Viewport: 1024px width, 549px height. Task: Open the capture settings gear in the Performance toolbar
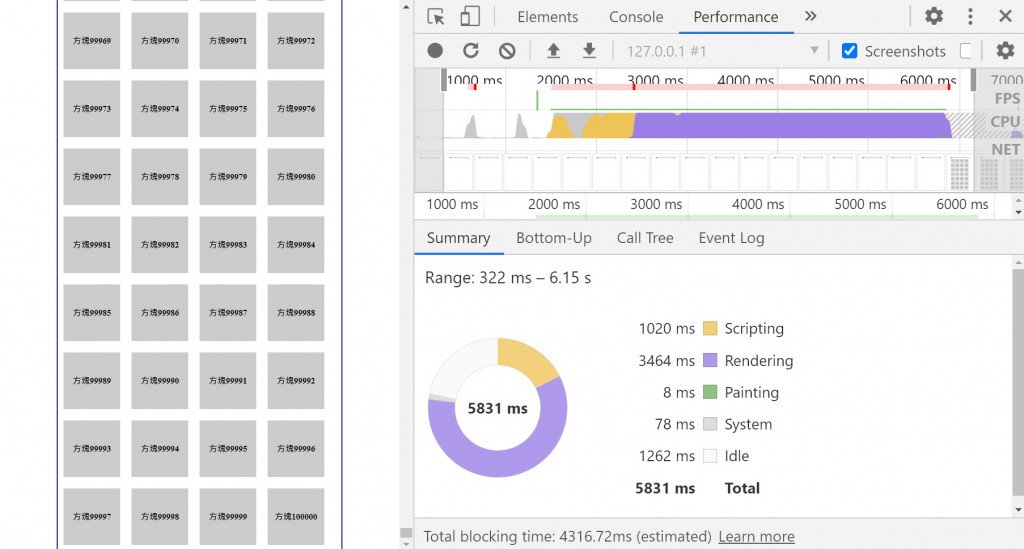(x=1005, y=51)
